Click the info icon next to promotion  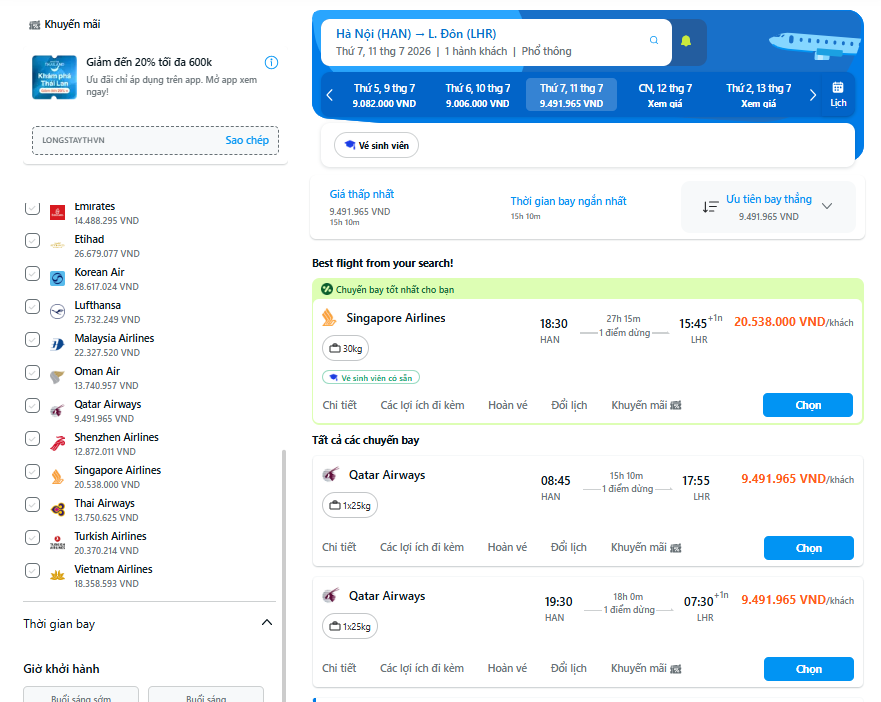pyautogui.click(x=271, y=62)
